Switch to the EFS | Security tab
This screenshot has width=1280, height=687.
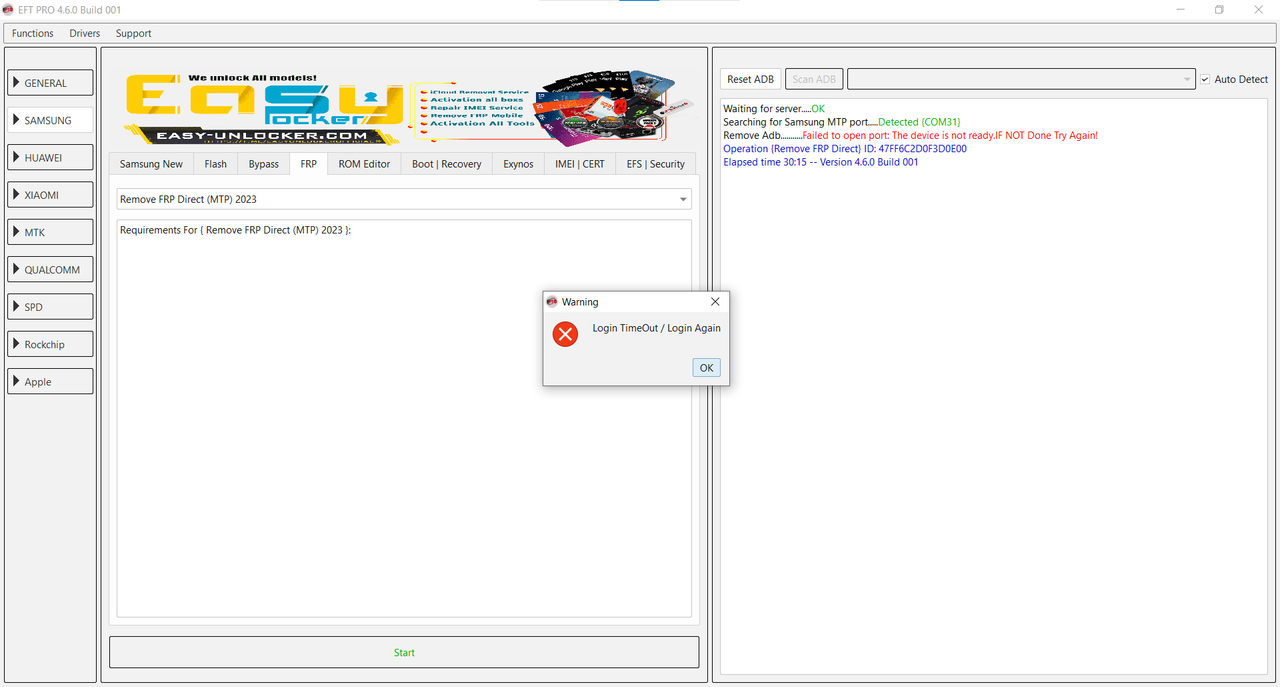[656, 164]
